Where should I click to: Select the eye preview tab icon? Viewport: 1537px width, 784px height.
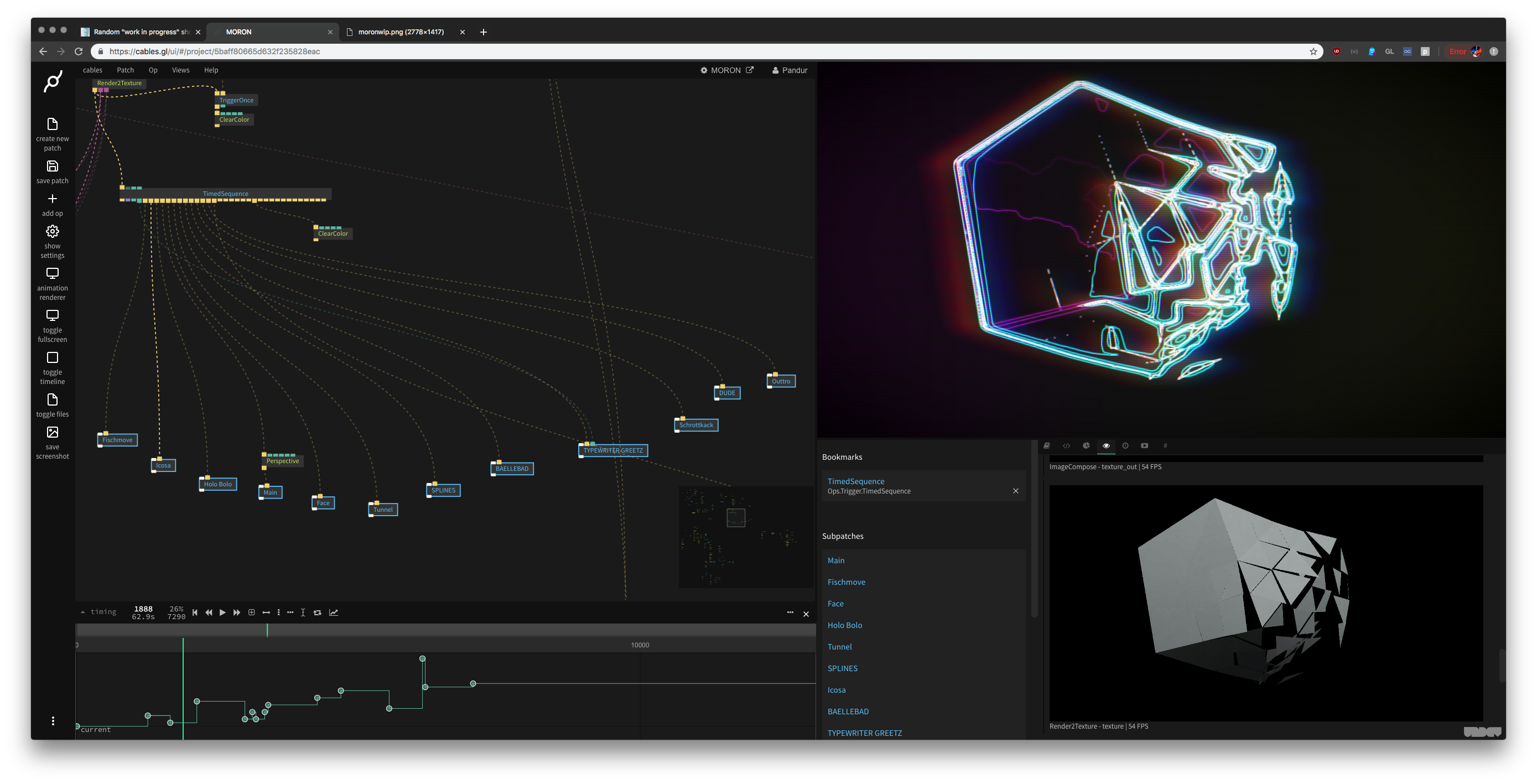pyautogui.click(x=1105, y=446)
